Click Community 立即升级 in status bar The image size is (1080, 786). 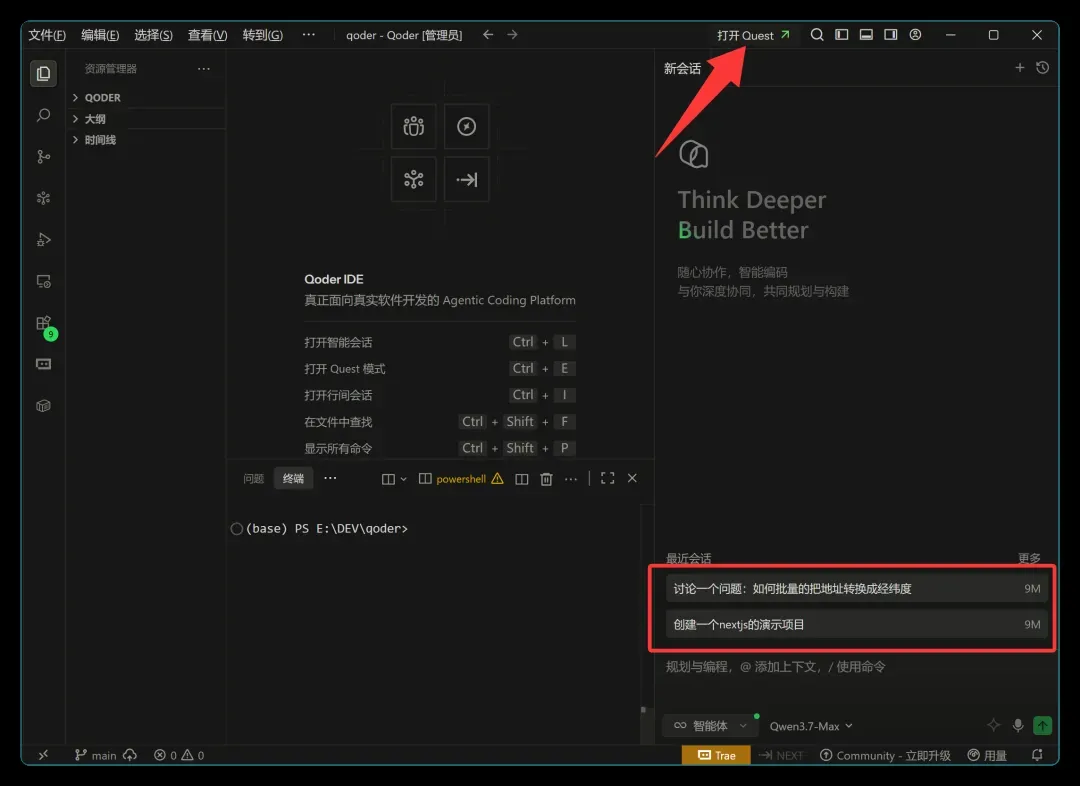coord(886,756)
